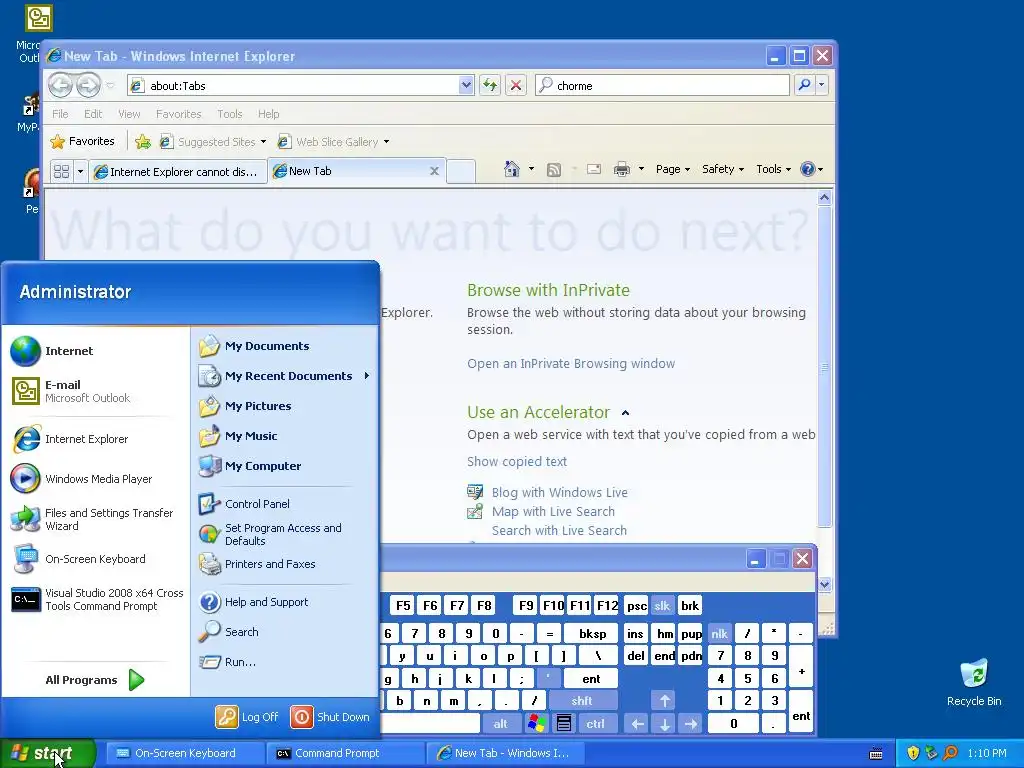
Task: Toggle the shft key on On-Screen Keyboard
Action: tap(583, 701)
